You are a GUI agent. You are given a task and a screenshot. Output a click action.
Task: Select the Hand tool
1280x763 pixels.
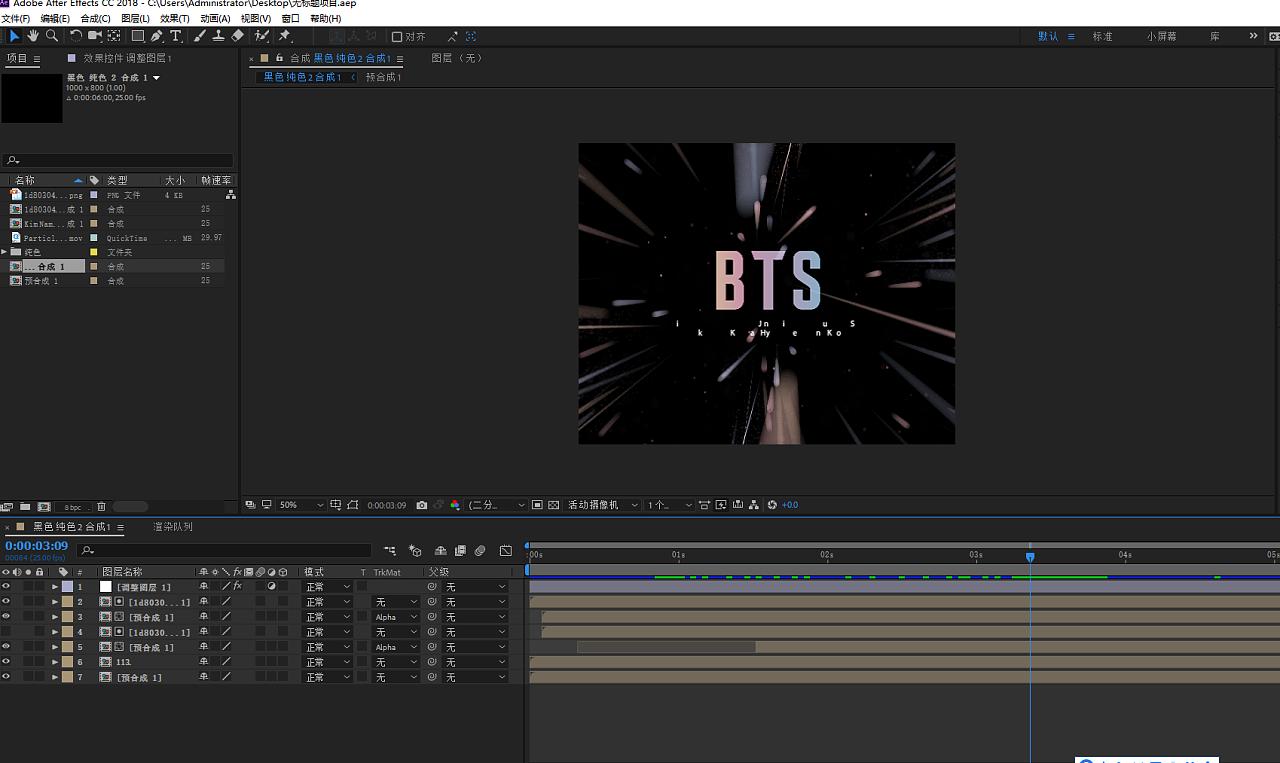coord(33,36)
